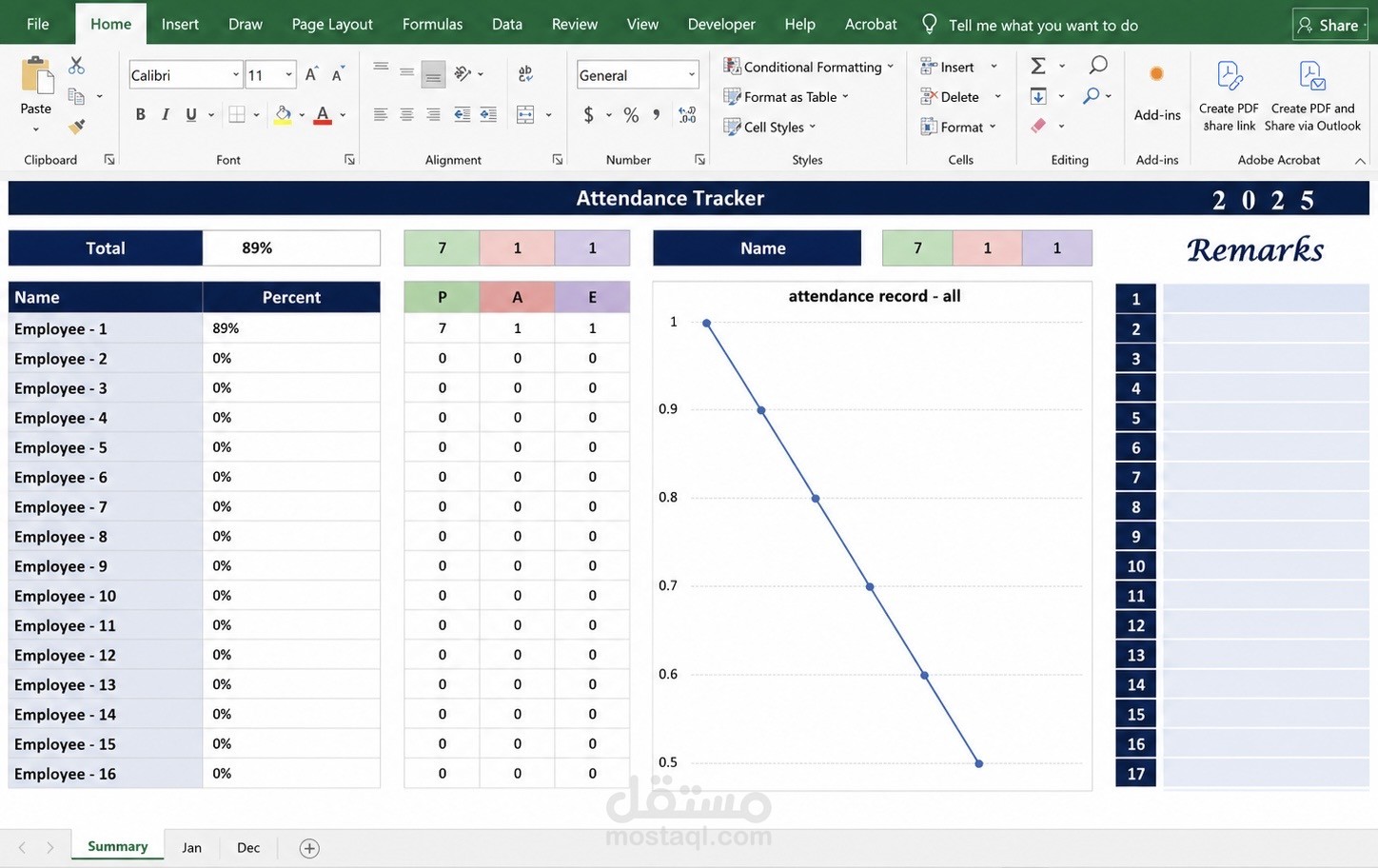
Task: Switch to the Insert tab
Action: pos(180,24)
